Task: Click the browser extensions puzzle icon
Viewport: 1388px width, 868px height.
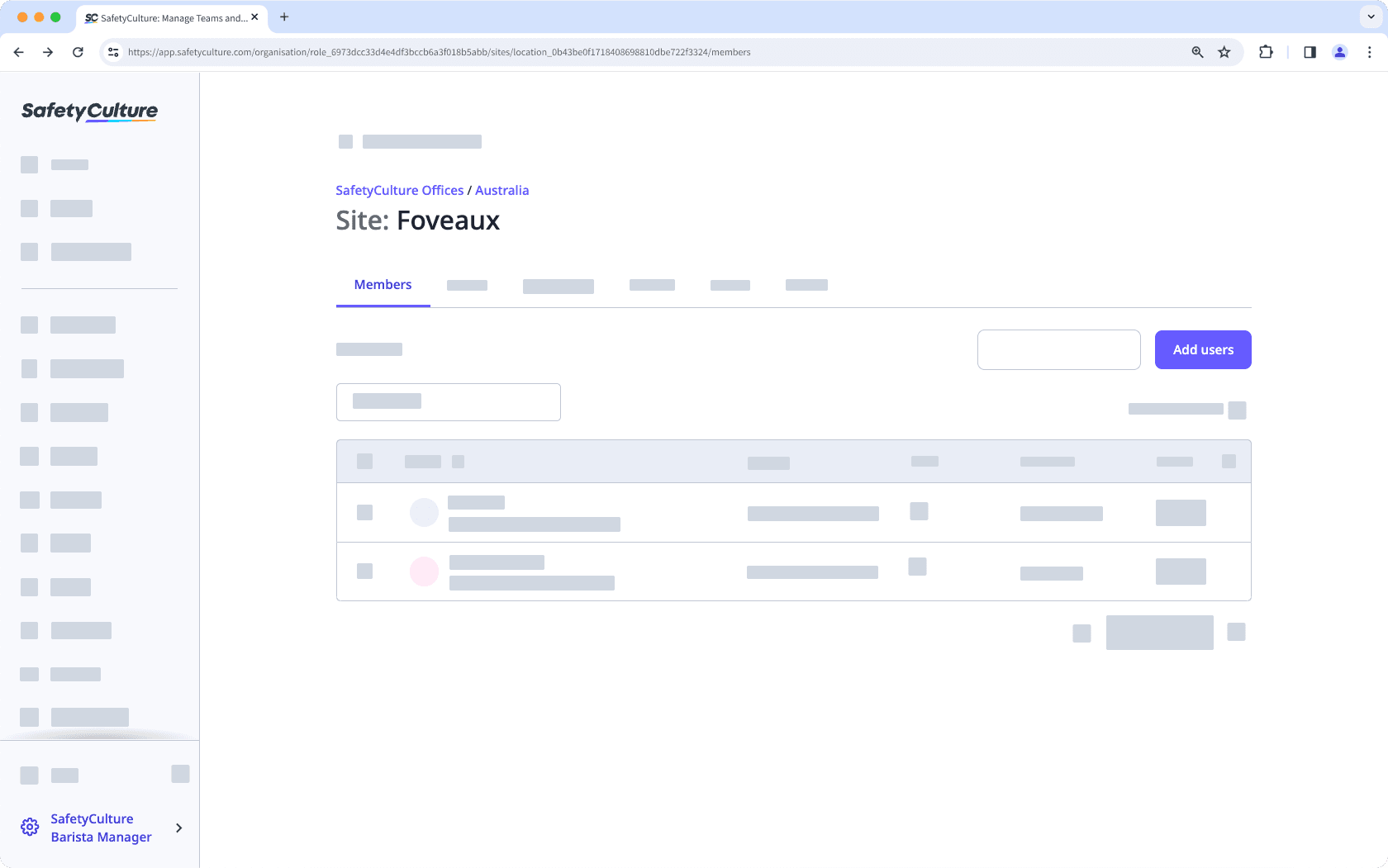Action: (x=1265, y=52)
